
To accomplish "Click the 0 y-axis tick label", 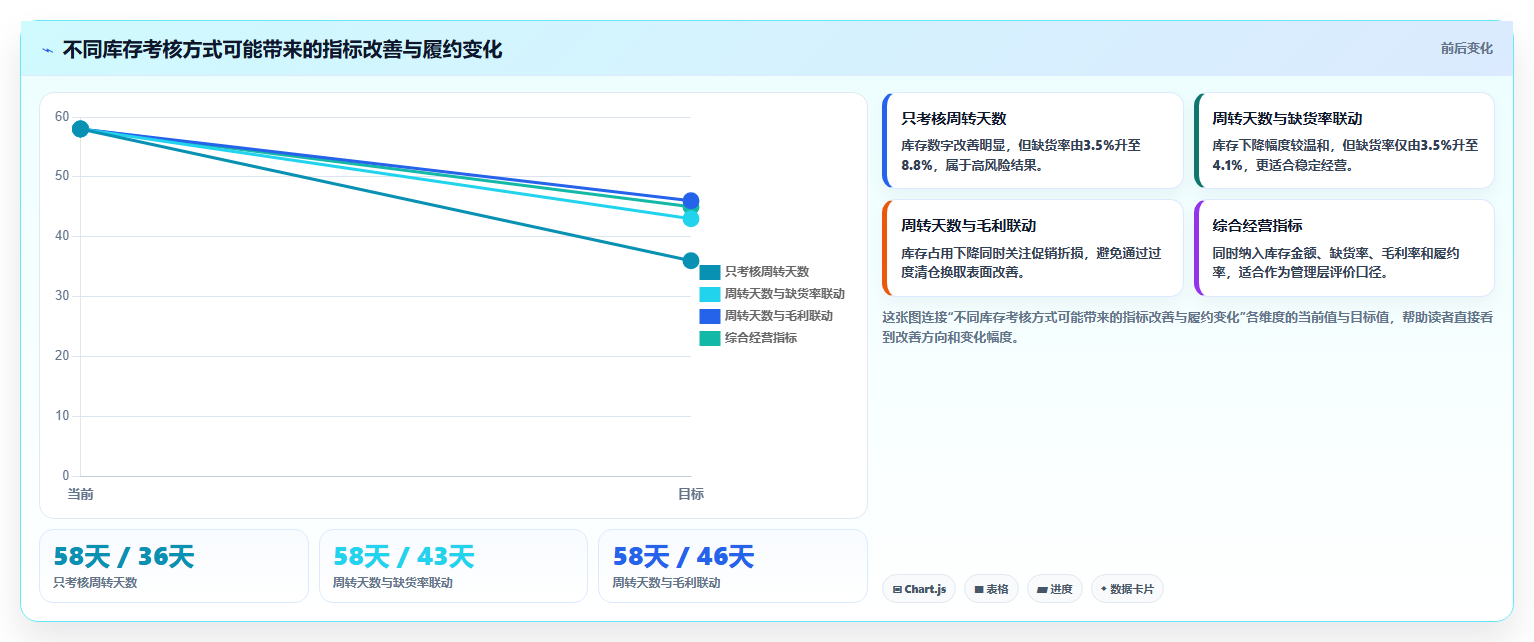I will coord(66,476).
